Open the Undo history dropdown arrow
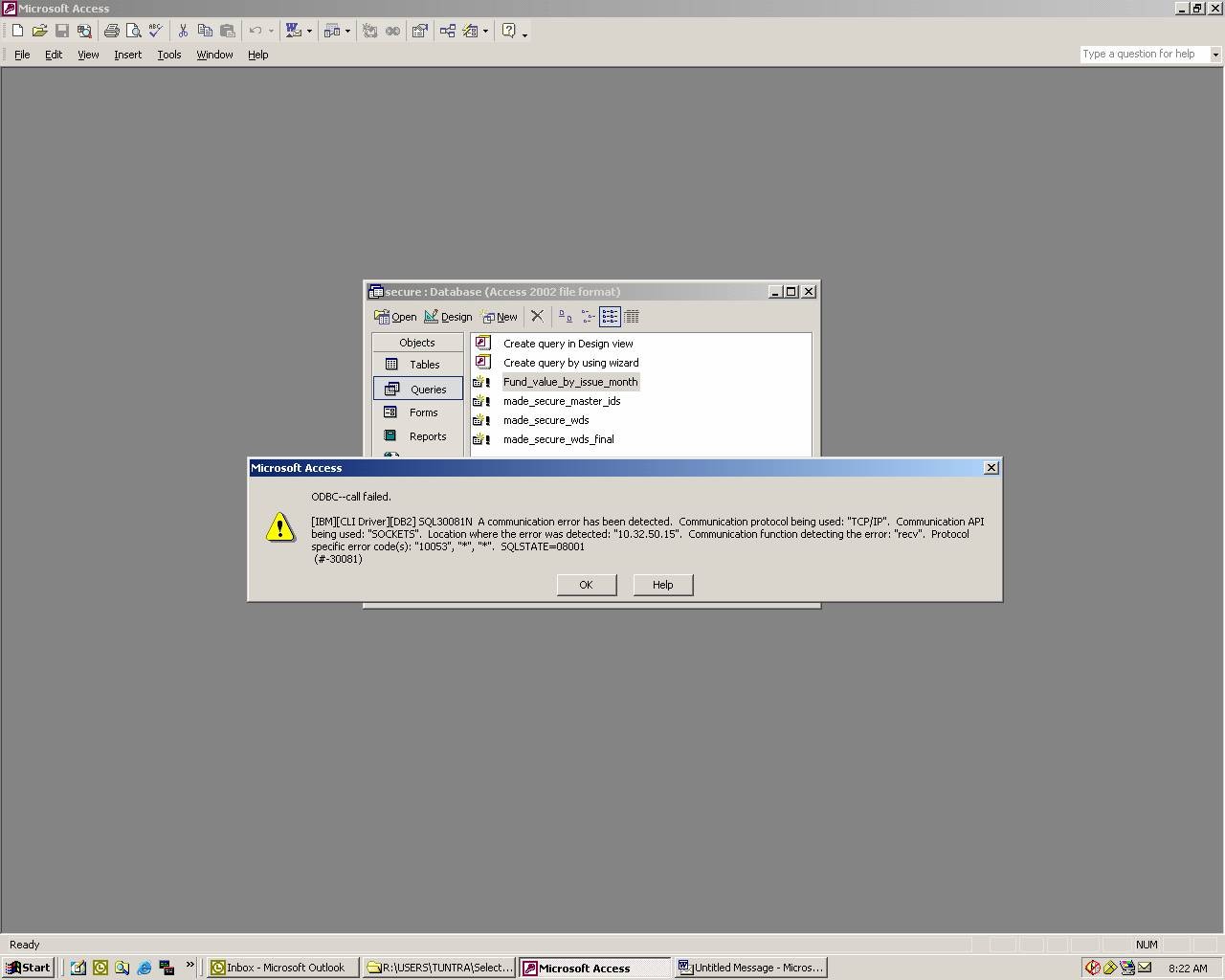 [271, 31]
